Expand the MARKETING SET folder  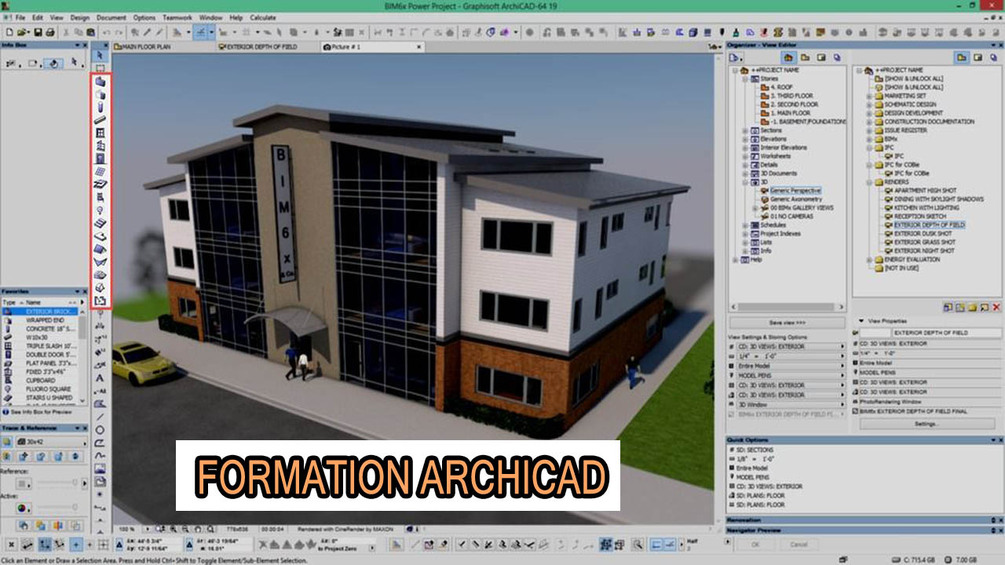click(x=869, y=95)
